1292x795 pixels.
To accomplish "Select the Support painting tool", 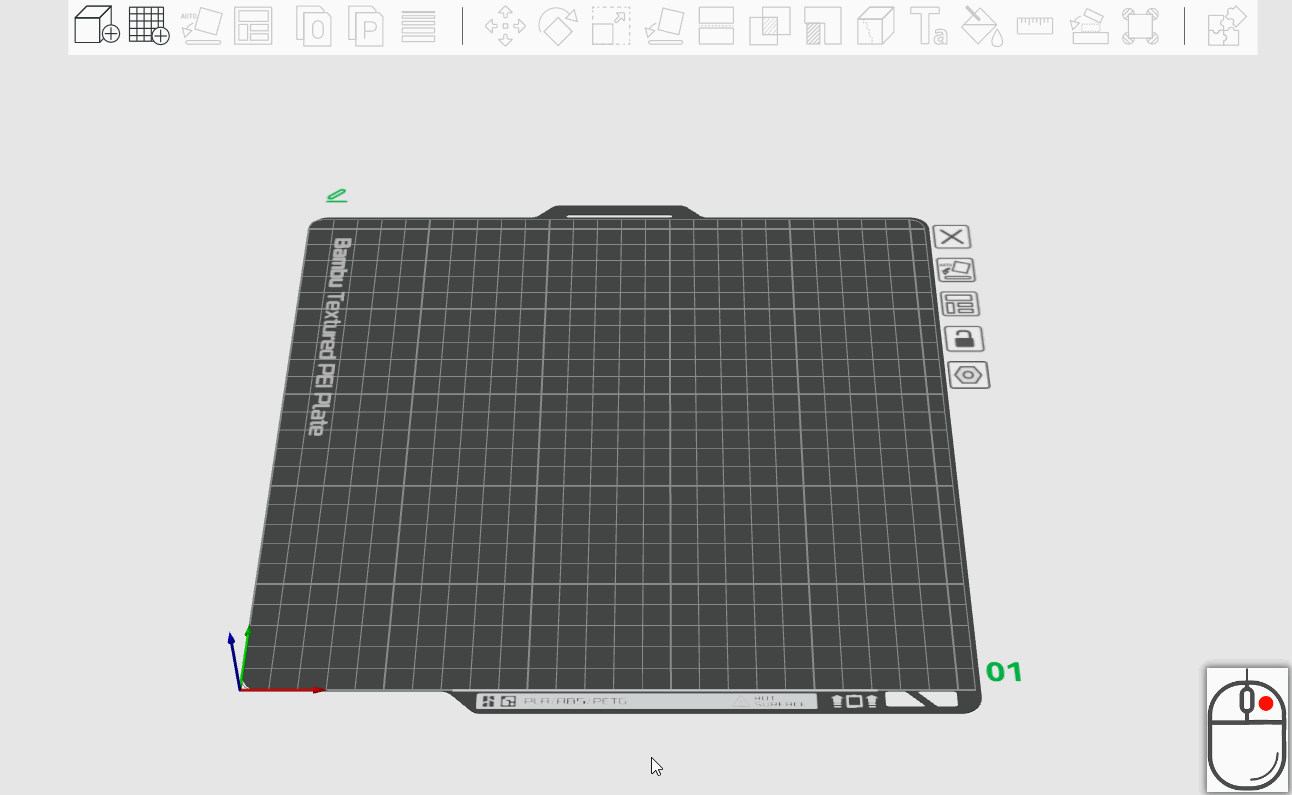I will 822,26.
